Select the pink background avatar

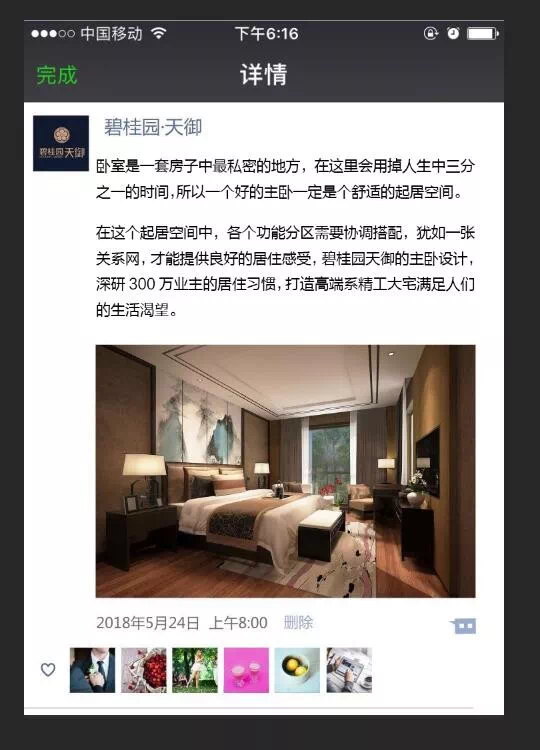point(246,670)
